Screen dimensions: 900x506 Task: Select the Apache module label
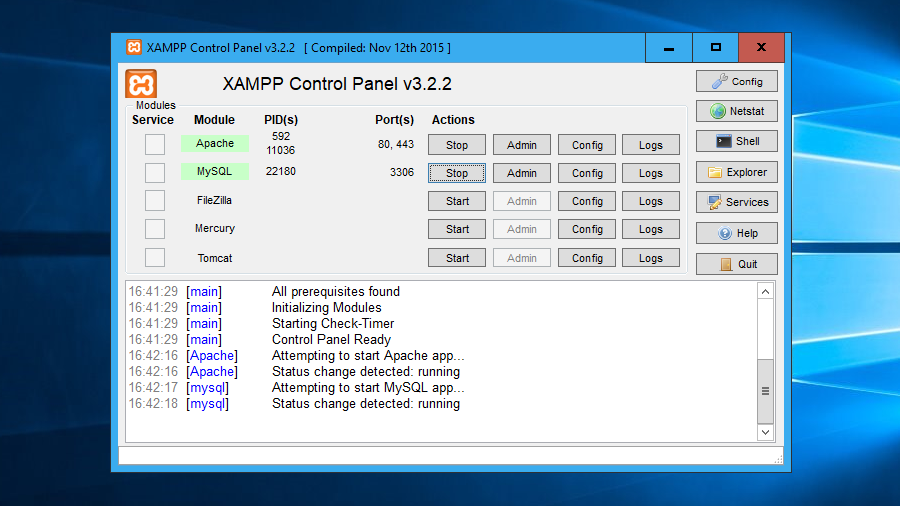215,143
